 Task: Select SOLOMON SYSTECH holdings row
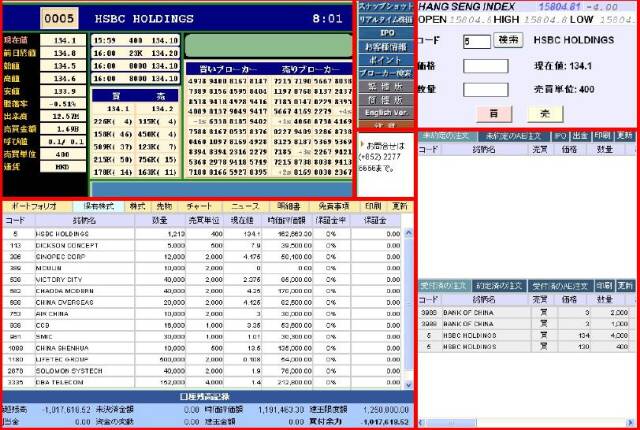point(202,371)
